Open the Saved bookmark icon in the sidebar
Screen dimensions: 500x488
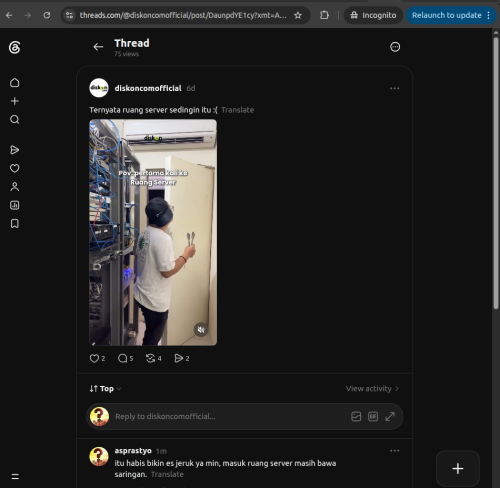pos(14,223)
